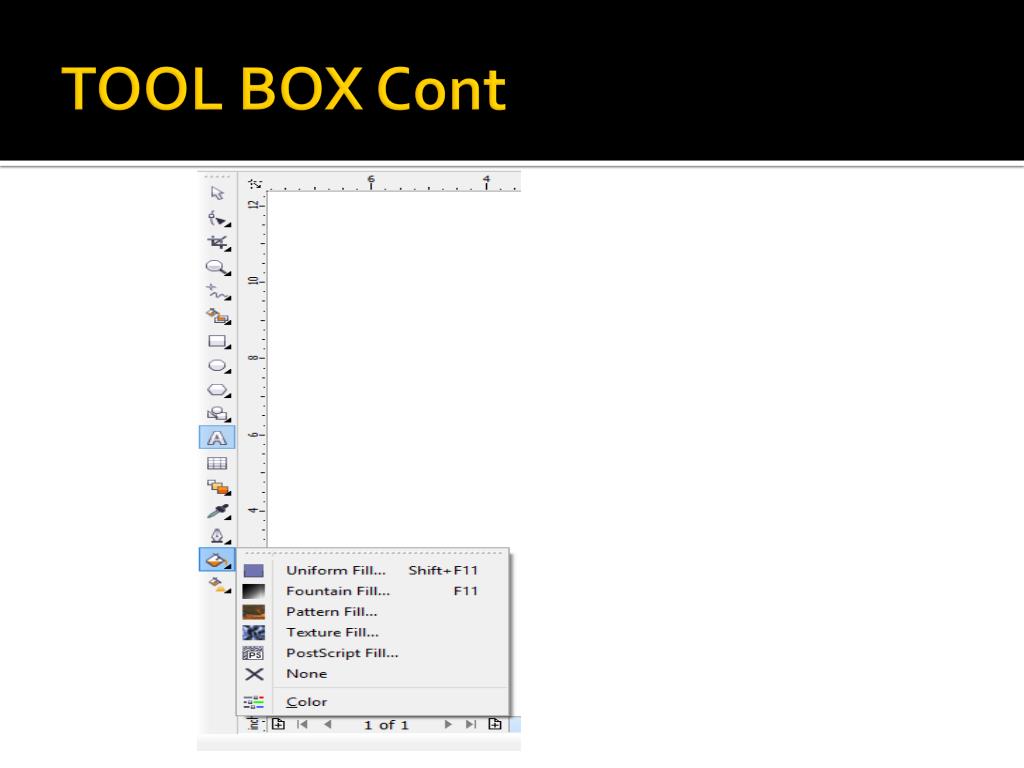
Task: Add a page before the current page
Action: point(278,724)
